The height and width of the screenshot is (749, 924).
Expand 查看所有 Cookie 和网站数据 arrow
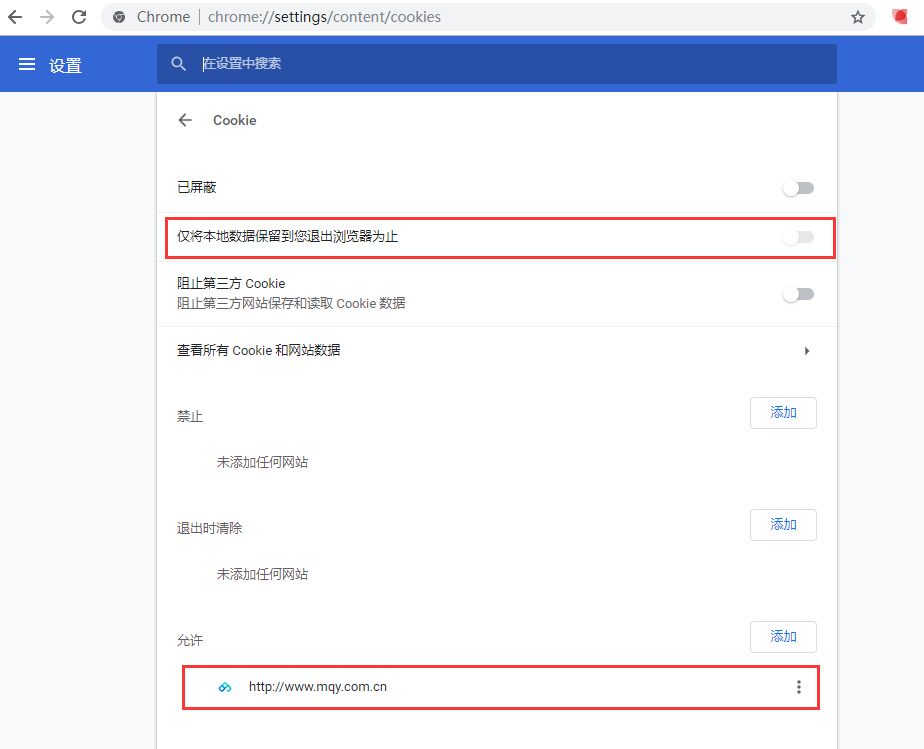pos(807,351)
